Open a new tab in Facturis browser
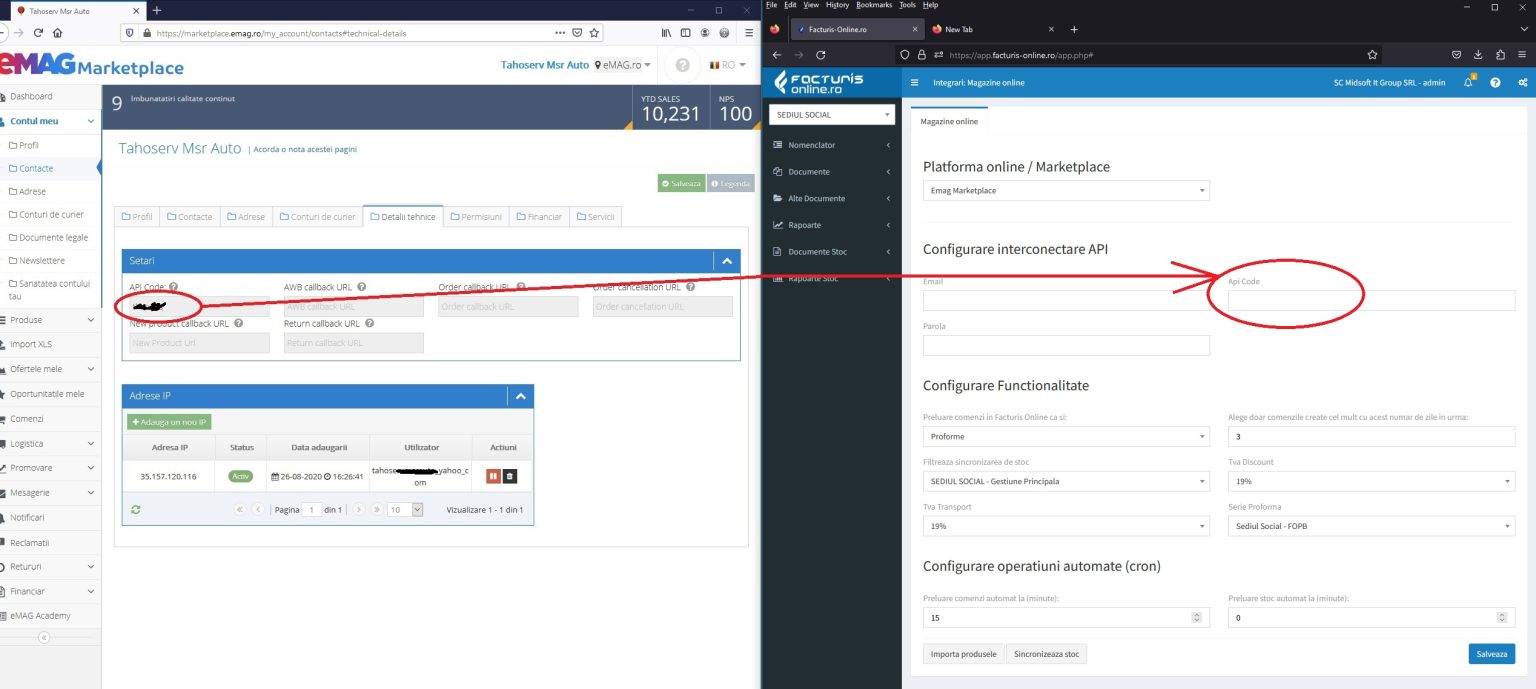Screen dimensions: 1536x689 pyautogui.click(x=1074, y=29)
